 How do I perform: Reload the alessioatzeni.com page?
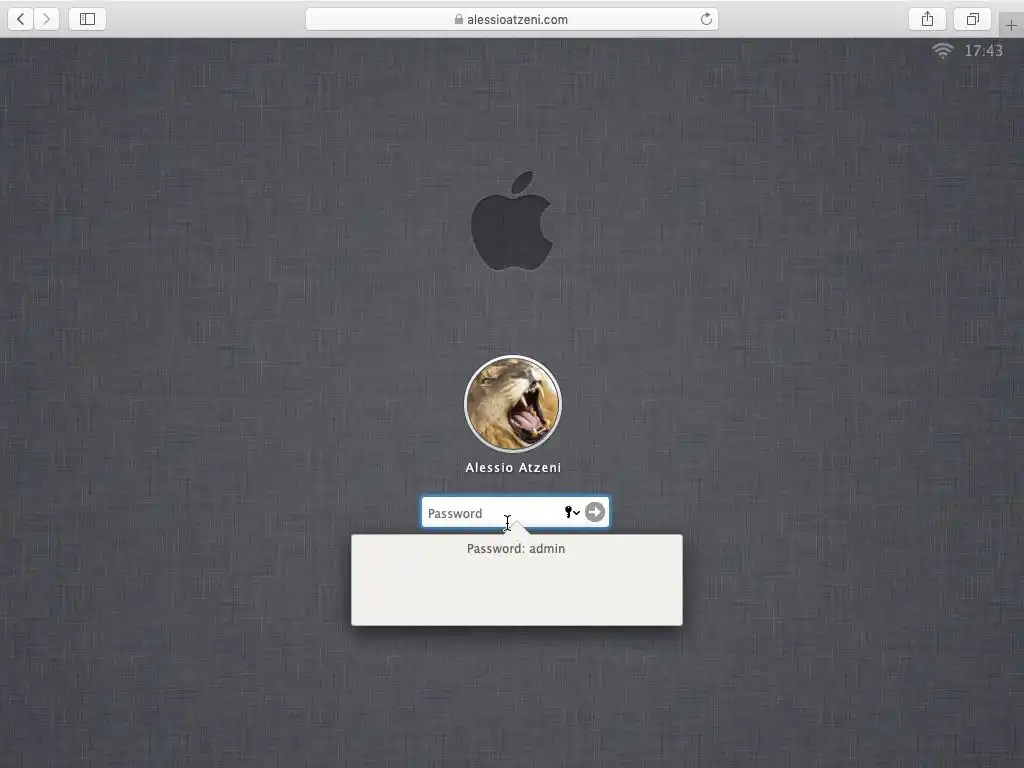706,19
